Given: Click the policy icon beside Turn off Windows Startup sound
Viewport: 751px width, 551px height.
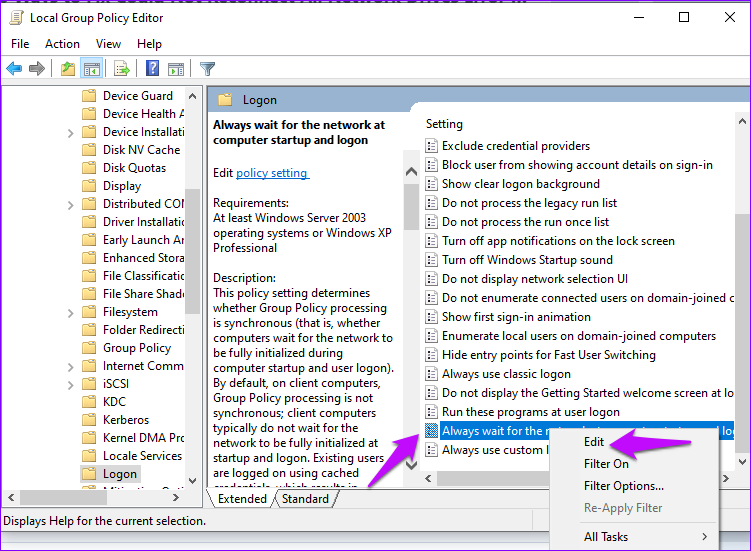Looking at the screenshot, I should 432,260.
